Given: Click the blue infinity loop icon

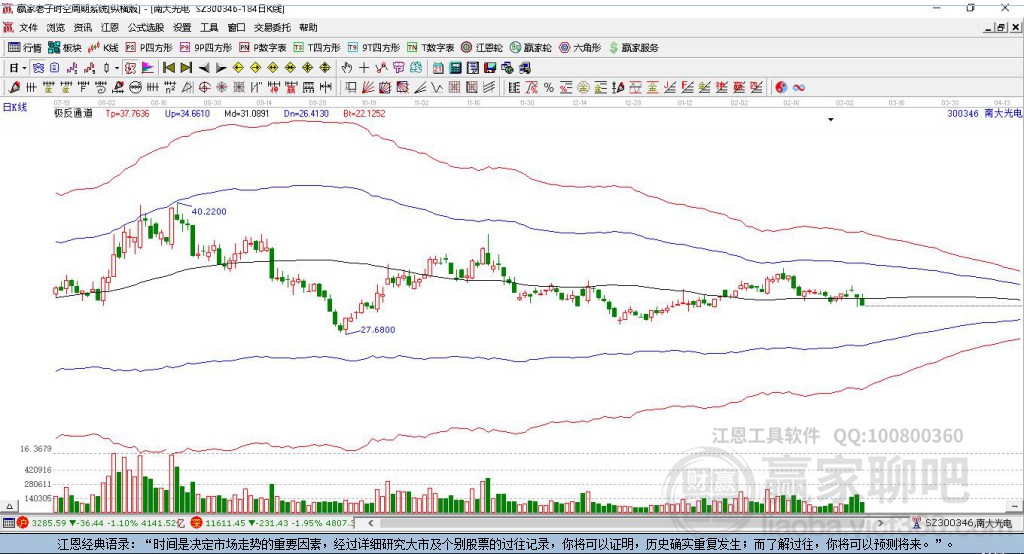Looking at the screenshot, I should coord(798,88).
